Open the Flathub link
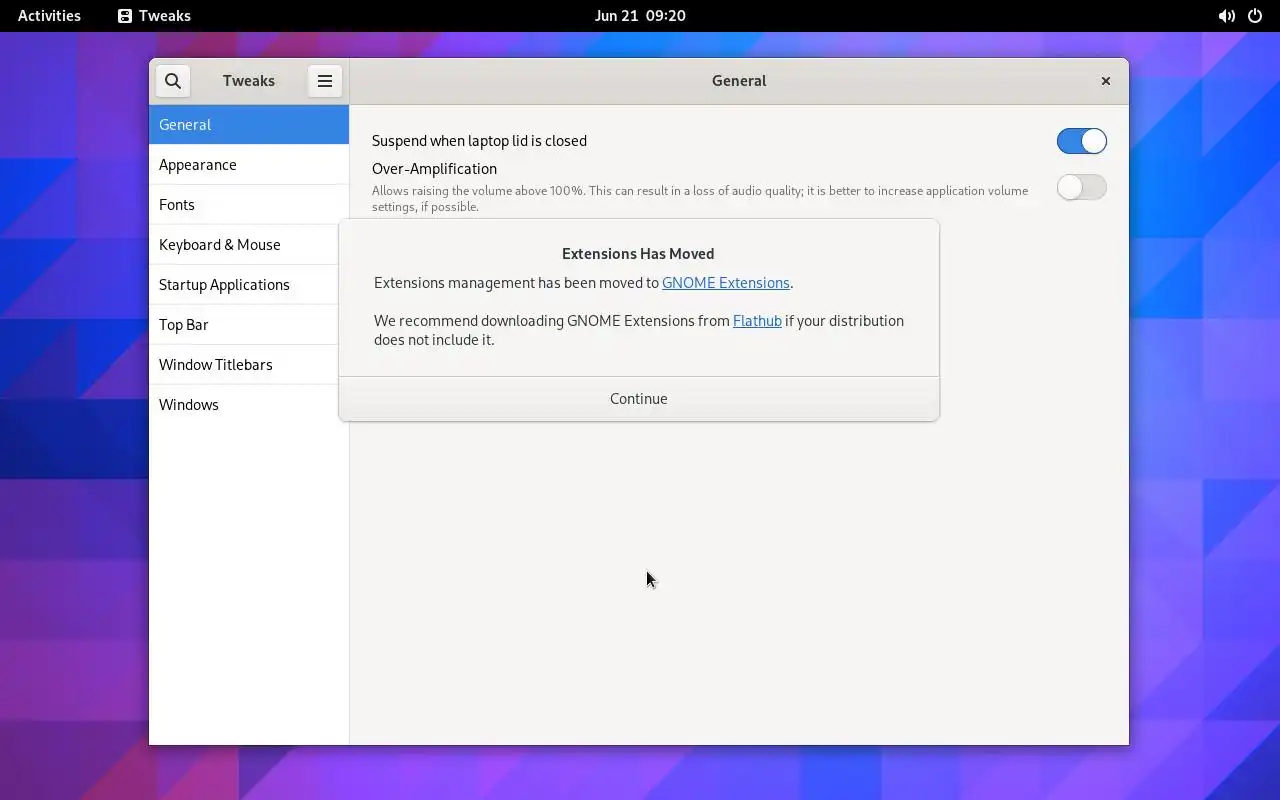Image resolution: width=1280 pixels, height=800 pixels. 757,321
